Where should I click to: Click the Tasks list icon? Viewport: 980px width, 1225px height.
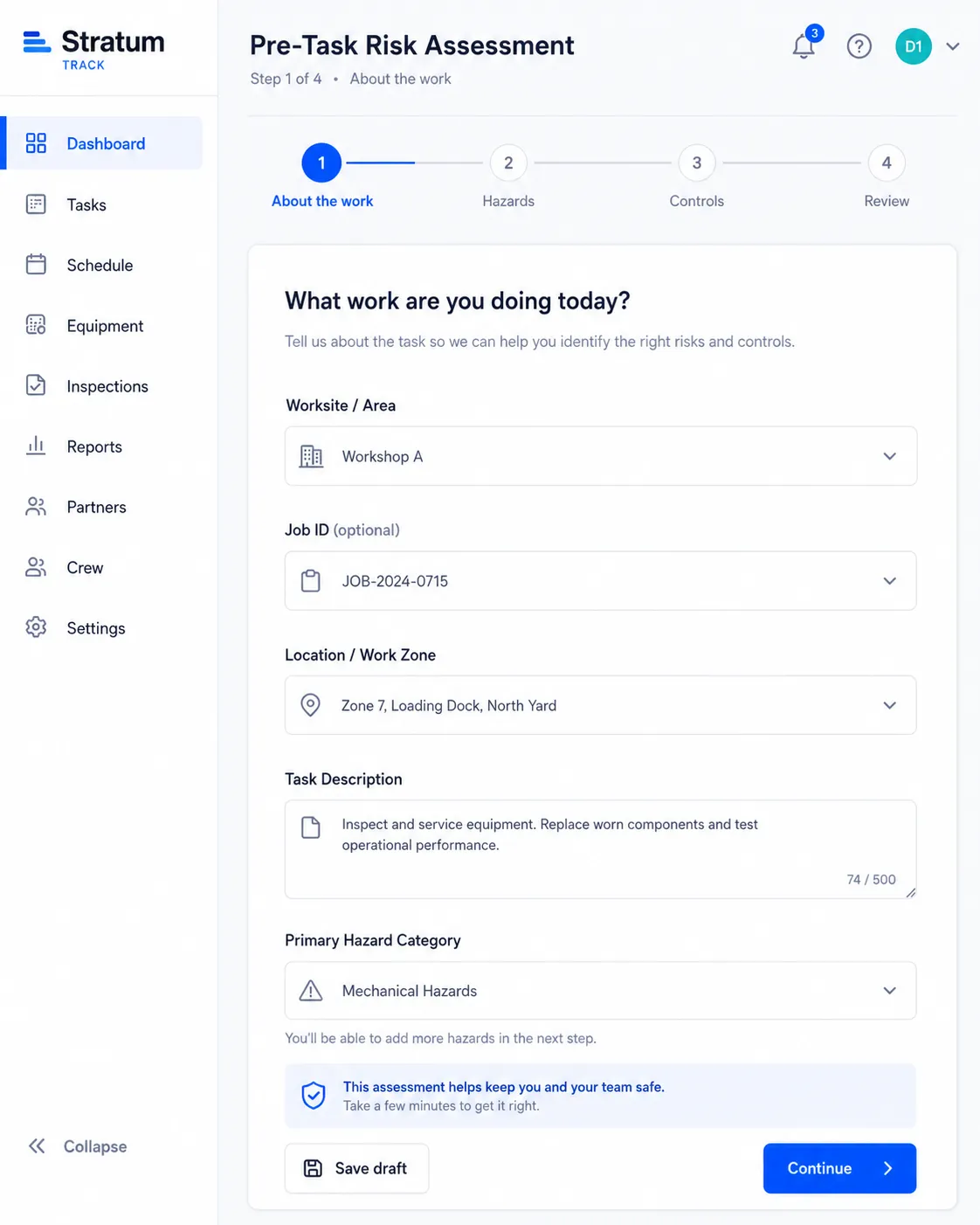point(36,204)
